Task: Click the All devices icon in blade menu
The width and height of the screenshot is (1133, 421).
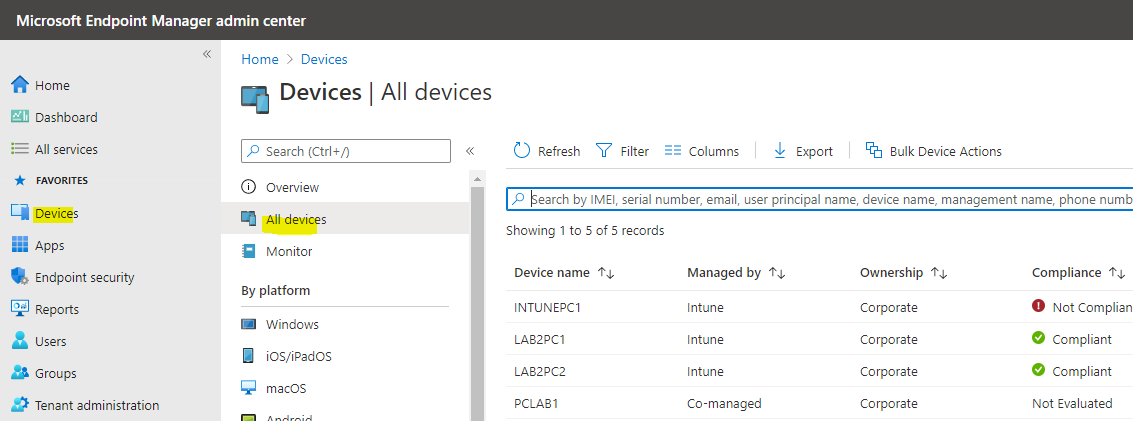Action: pyautogui.click(x=249, y=218)
